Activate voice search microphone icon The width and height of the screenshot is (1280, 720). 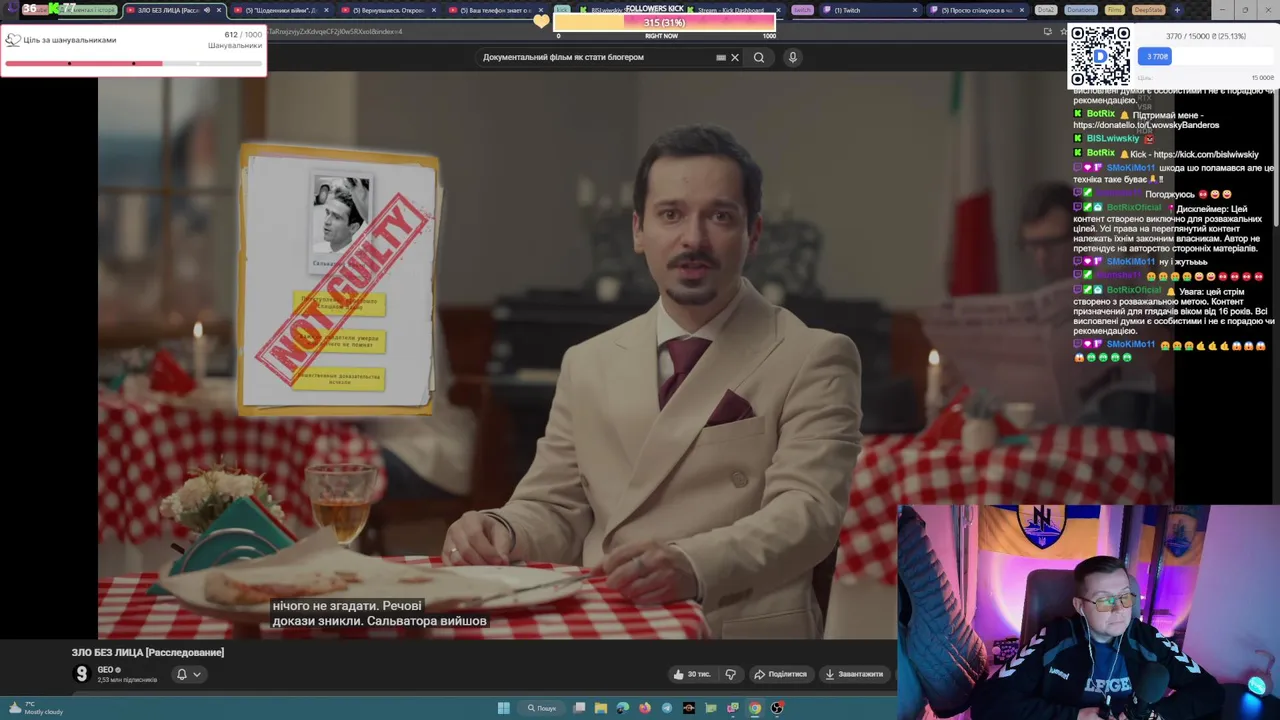click(792, 57)
